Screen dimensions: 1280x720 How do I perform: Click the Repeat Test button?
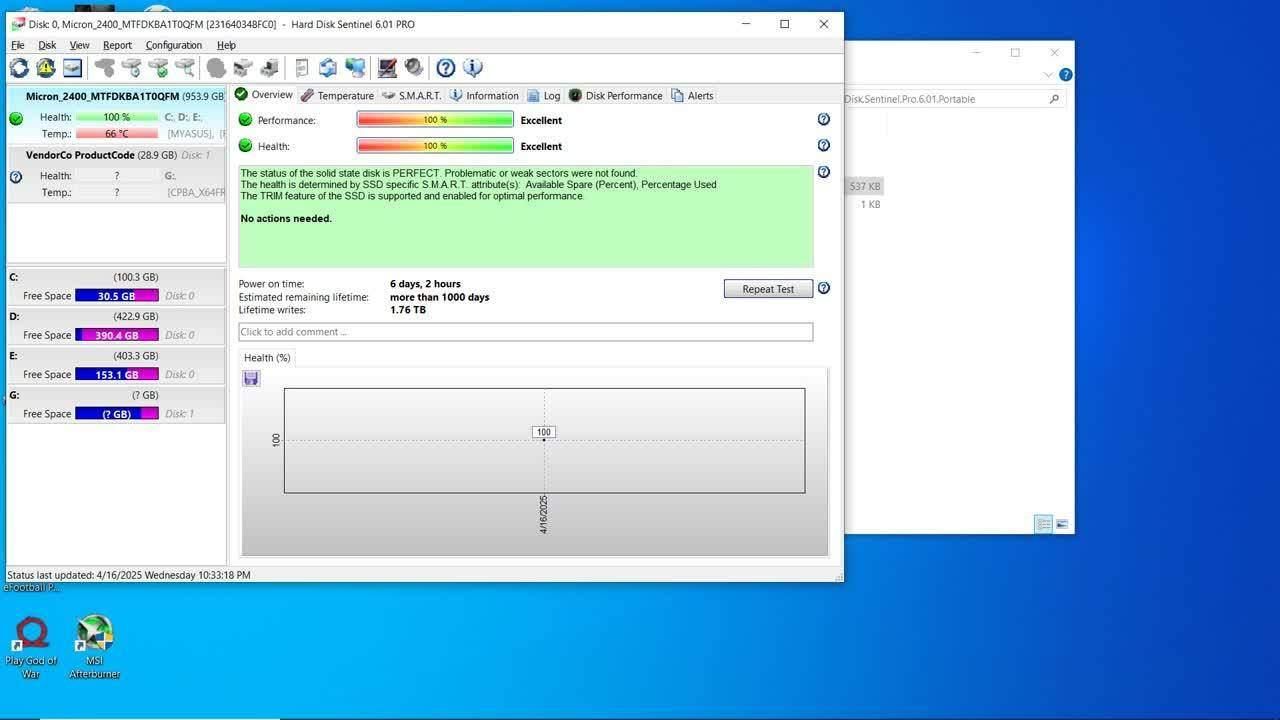point(768,289)
